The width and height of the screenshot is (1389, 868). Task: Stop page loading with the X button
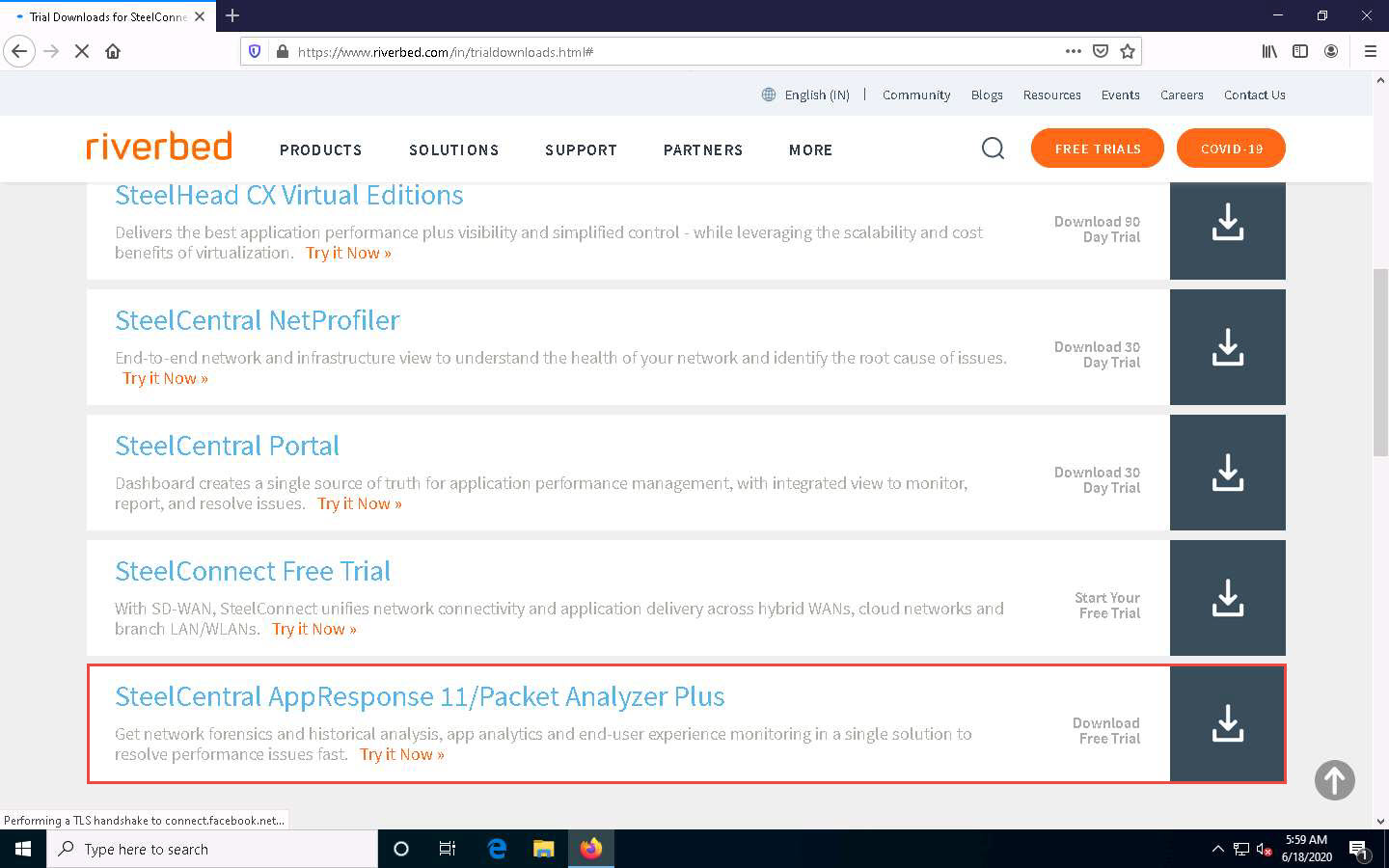pyautogui.click(x=82, y=51)
